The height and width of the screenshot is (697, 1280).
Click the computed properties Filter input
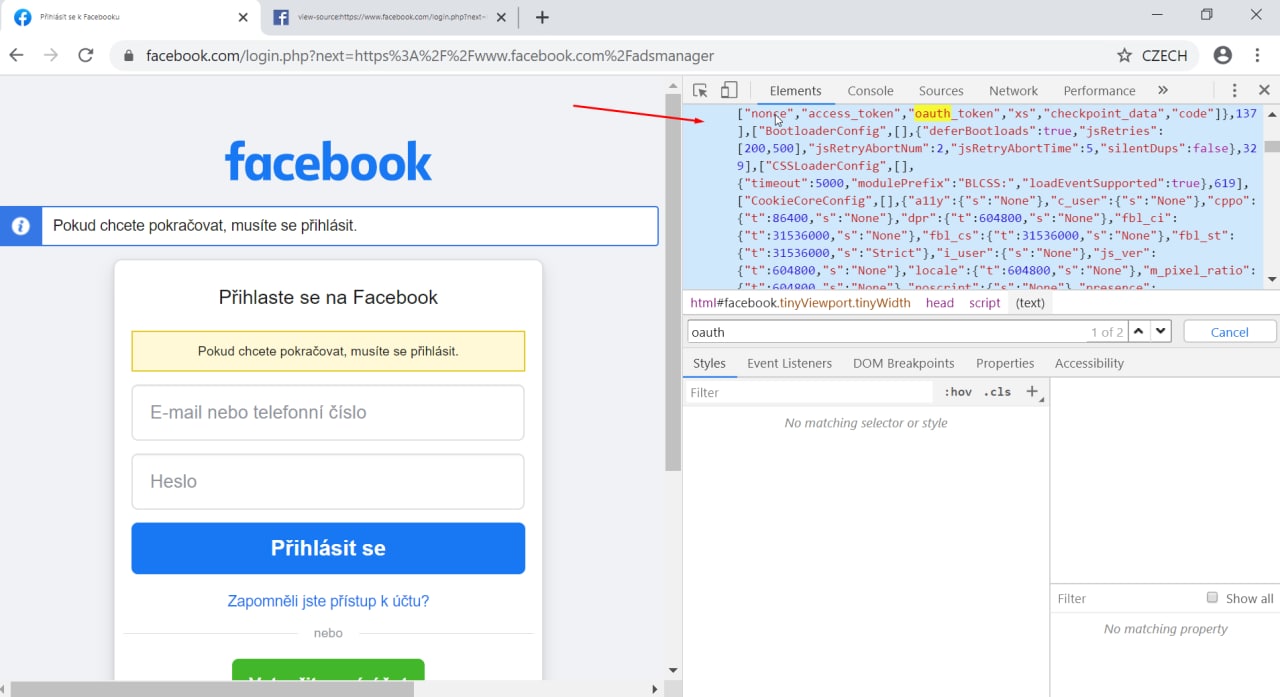[1123, 598]
